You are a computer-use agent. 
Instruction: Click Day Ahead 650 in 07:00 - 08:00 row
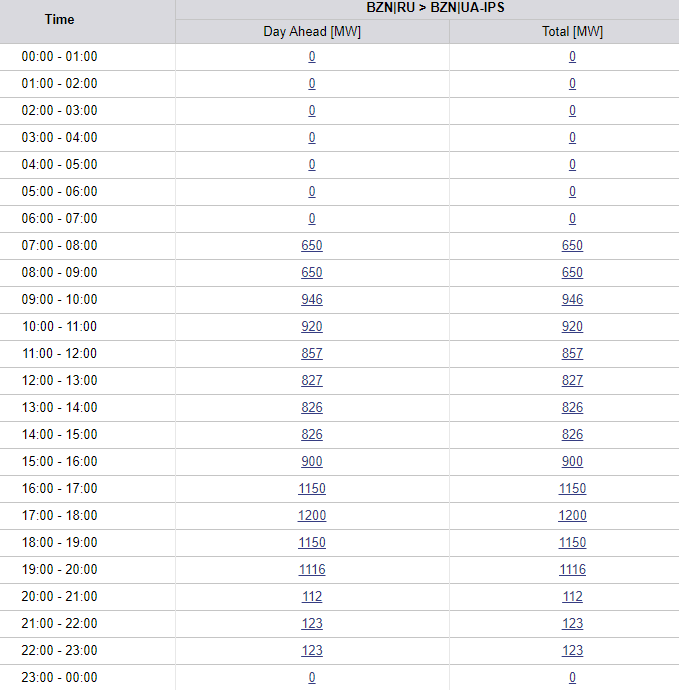[x=312, y=245]
